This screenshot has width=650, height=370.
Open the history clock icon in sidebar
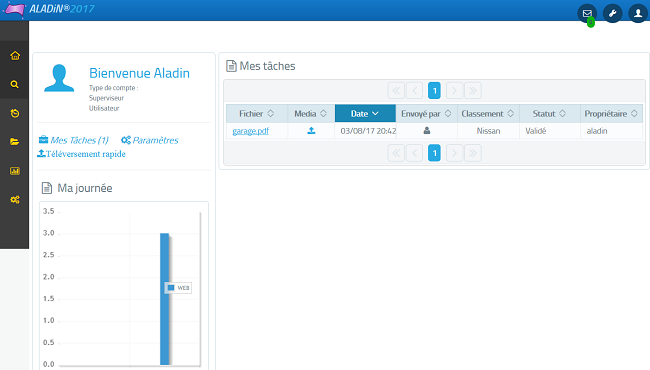(15, 113)
